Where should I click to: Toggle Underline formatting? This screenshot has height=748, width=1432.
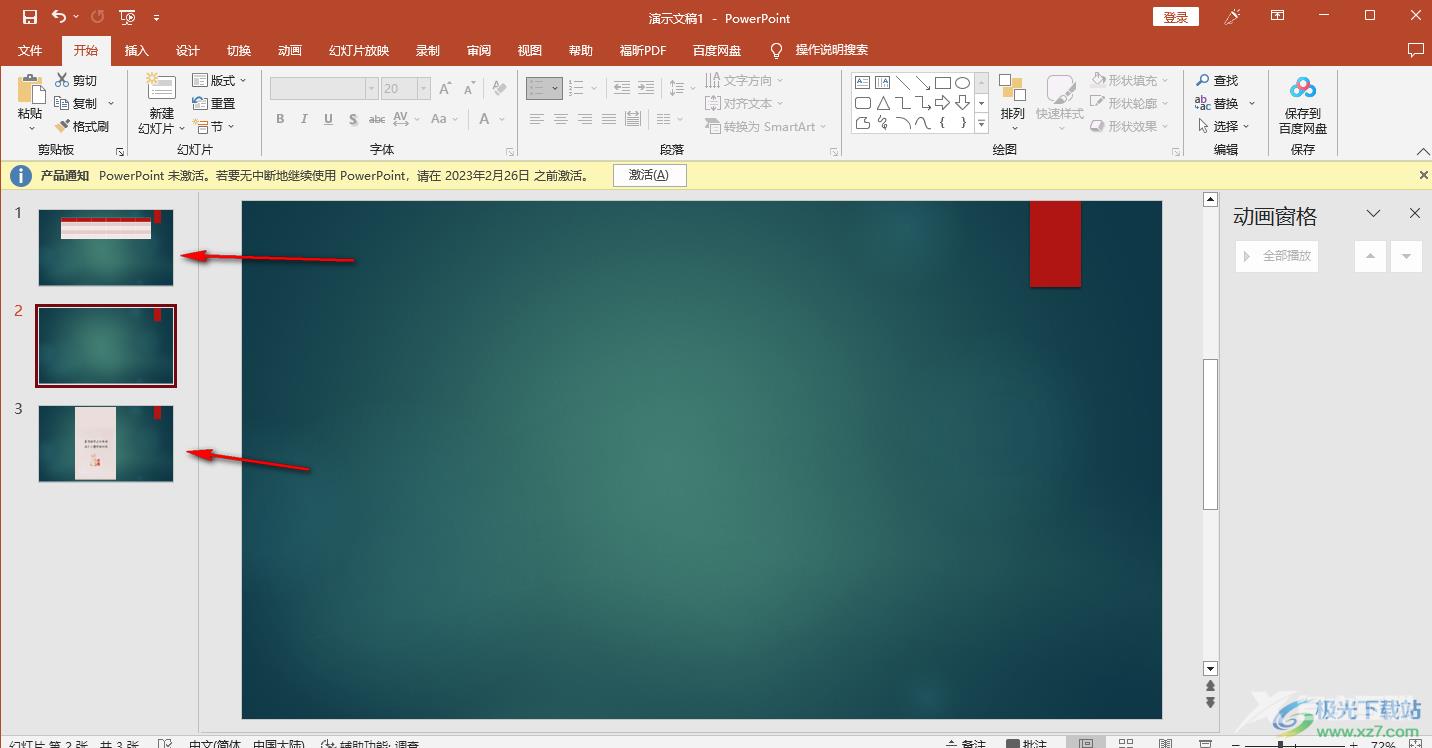(329, 119)
